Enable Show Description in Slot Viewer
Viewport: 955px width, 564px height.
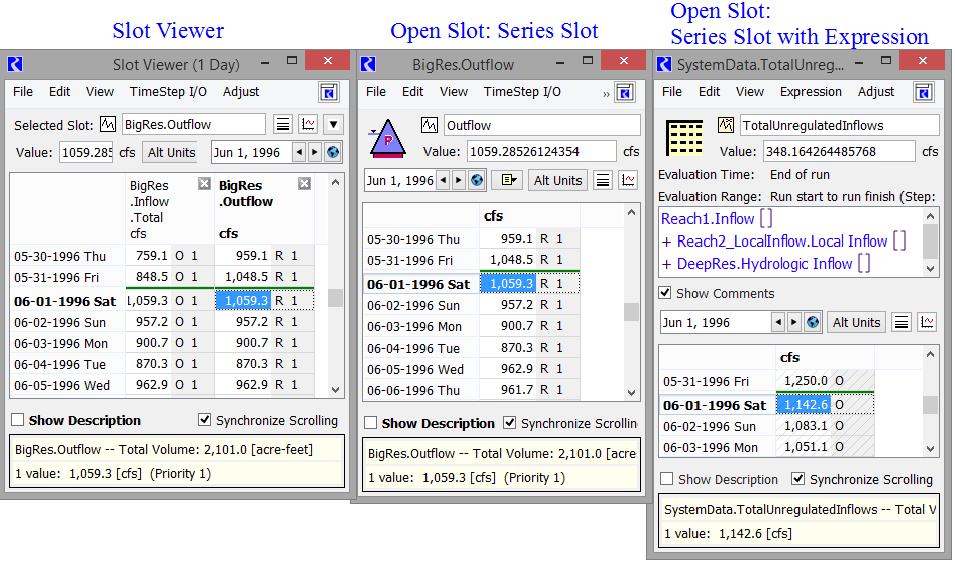click(18, 421)
